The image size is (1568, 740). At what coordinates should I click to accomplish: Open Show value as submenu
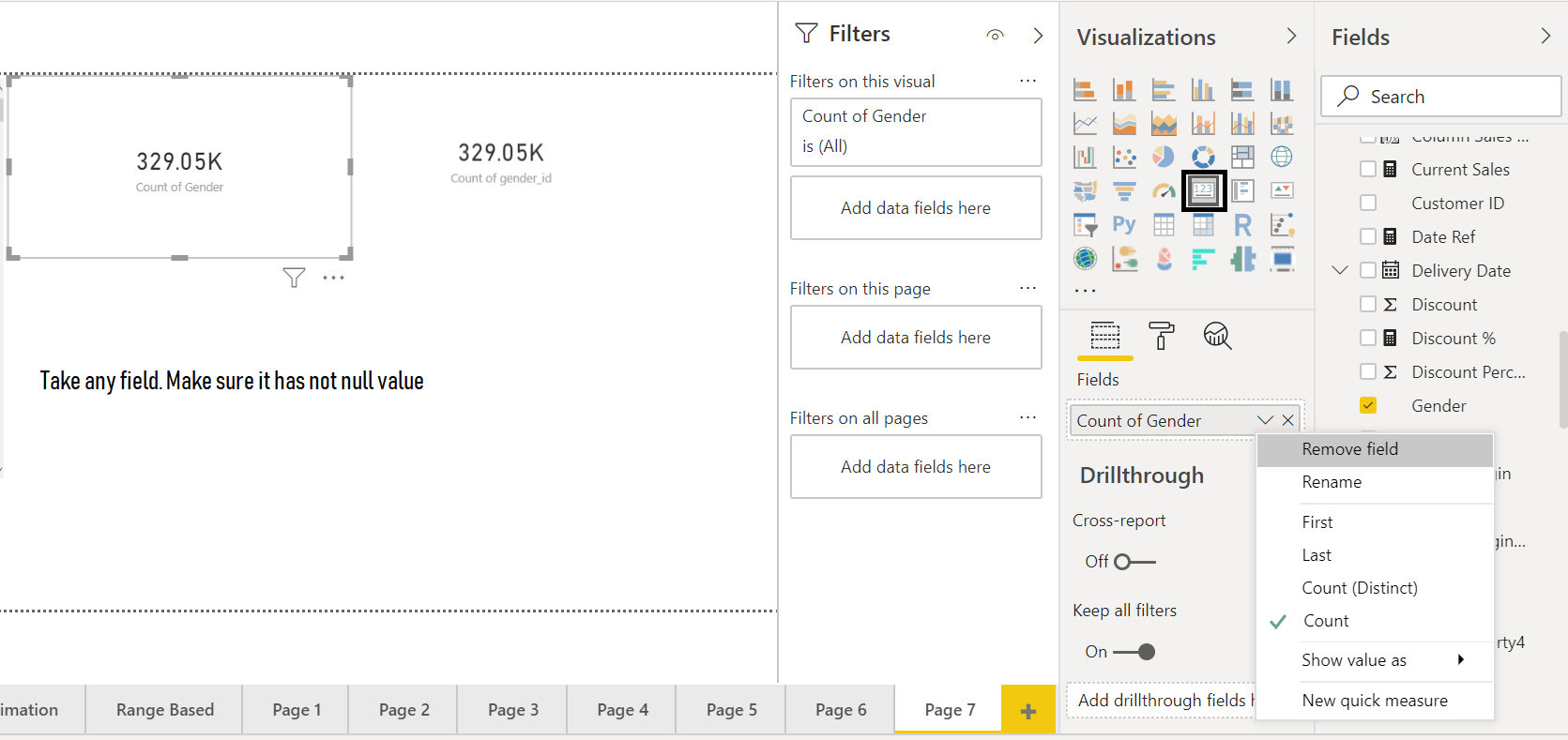[x=1375, y=659]
